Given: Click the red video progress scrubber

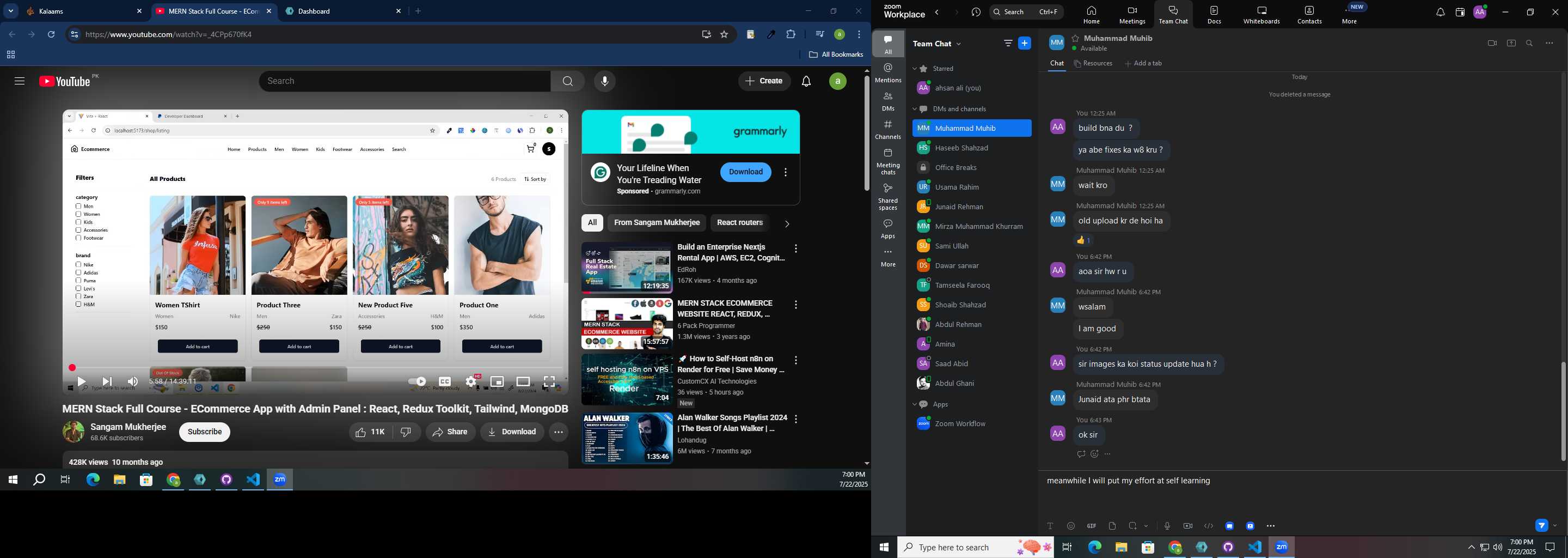Looking at the screenshot, I should [72, 367].
